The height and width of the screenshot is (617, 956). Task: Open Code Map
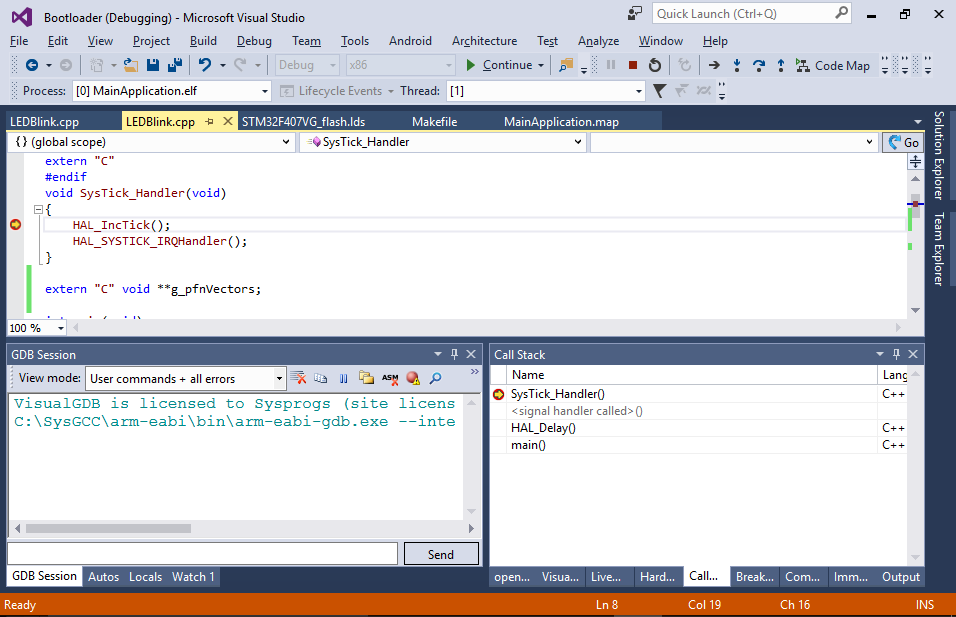[x=833, y=65]
